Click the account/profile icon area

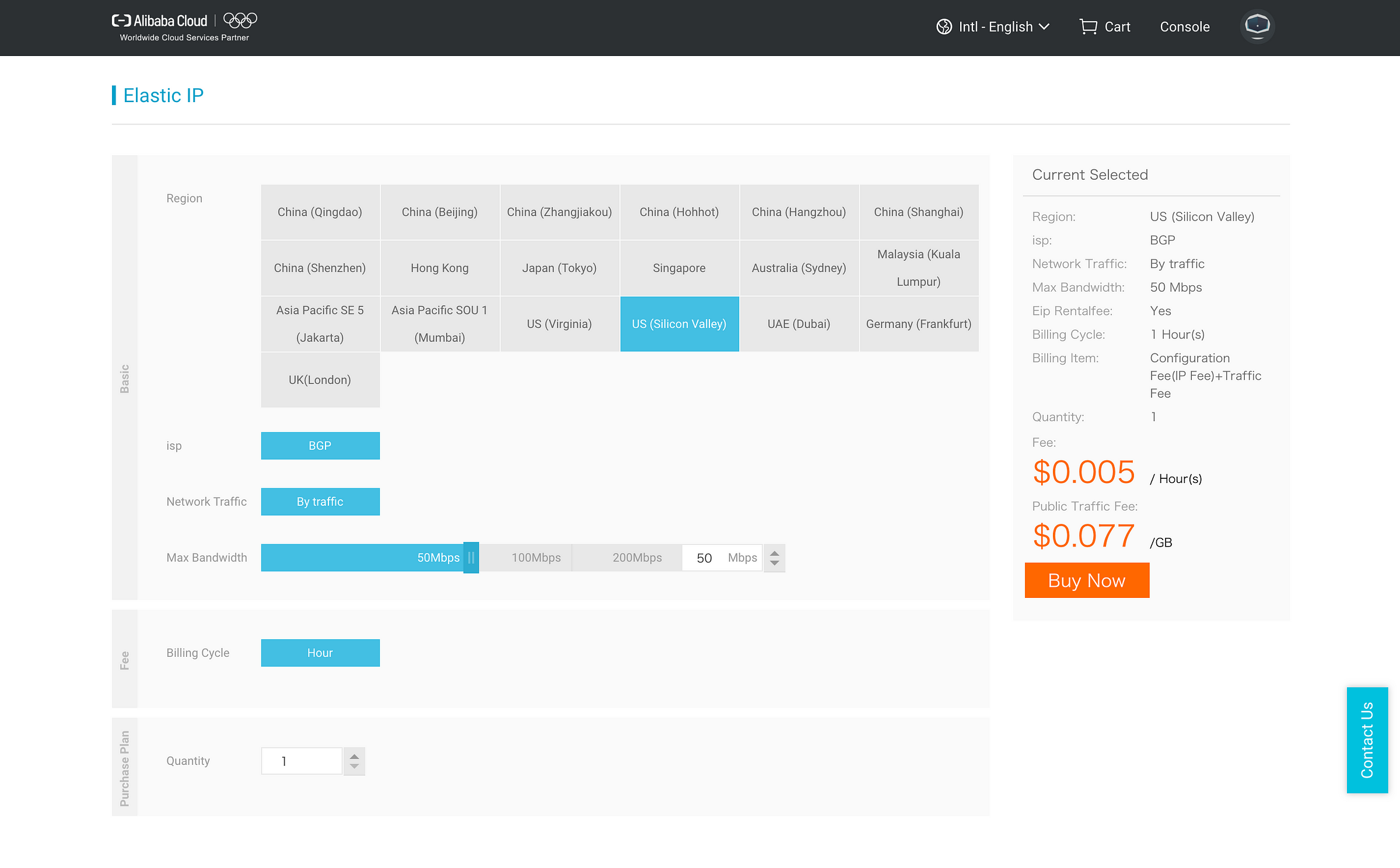[1257, 27]
